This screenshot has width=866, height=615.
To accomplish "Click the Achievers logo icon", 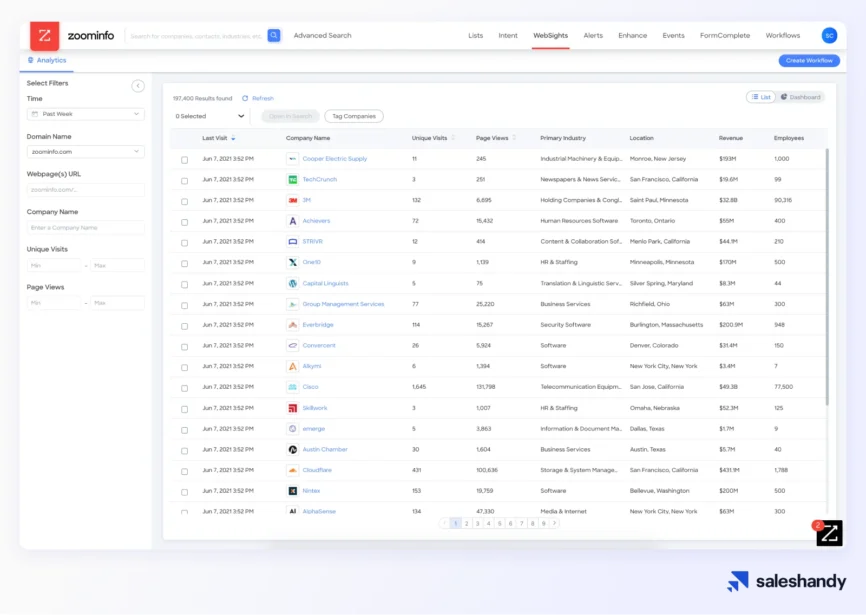I will [293, 221].
